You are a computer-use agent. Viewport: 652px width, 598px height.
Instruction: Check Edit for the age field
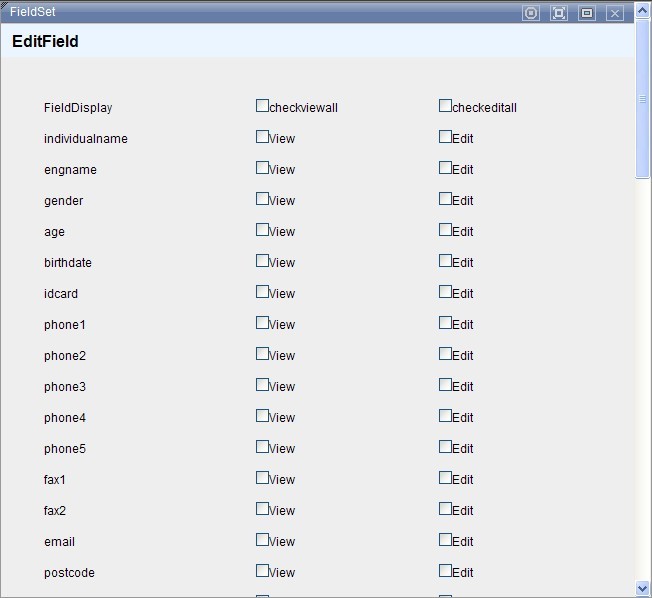[x=445, y=230]
